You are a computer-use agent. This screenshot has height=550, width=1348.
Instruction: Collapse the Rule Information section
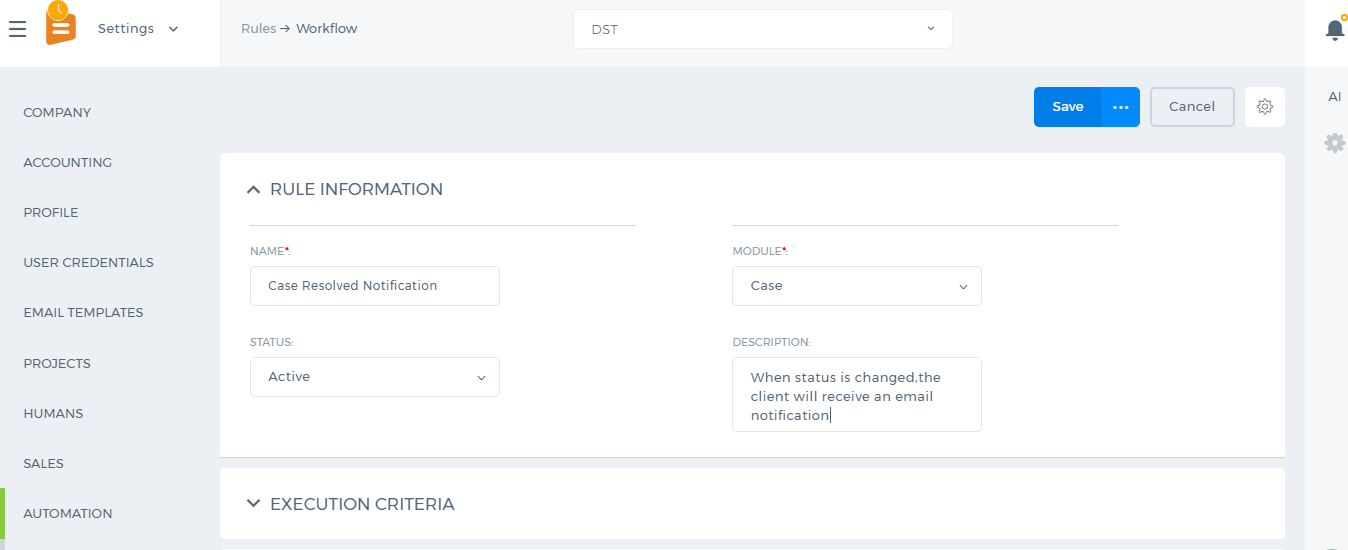coord(253,189)
